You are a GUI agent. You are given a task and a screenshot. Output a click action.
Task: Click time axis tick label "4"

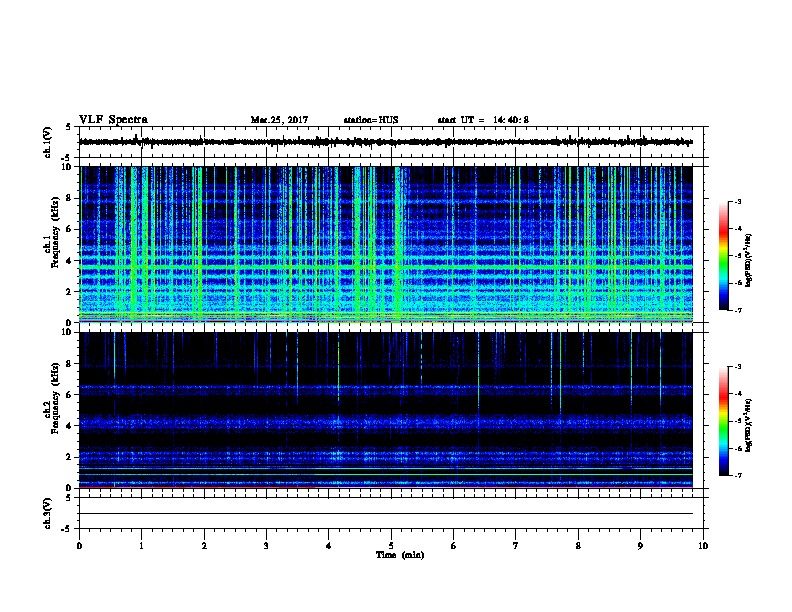[329, 546]
